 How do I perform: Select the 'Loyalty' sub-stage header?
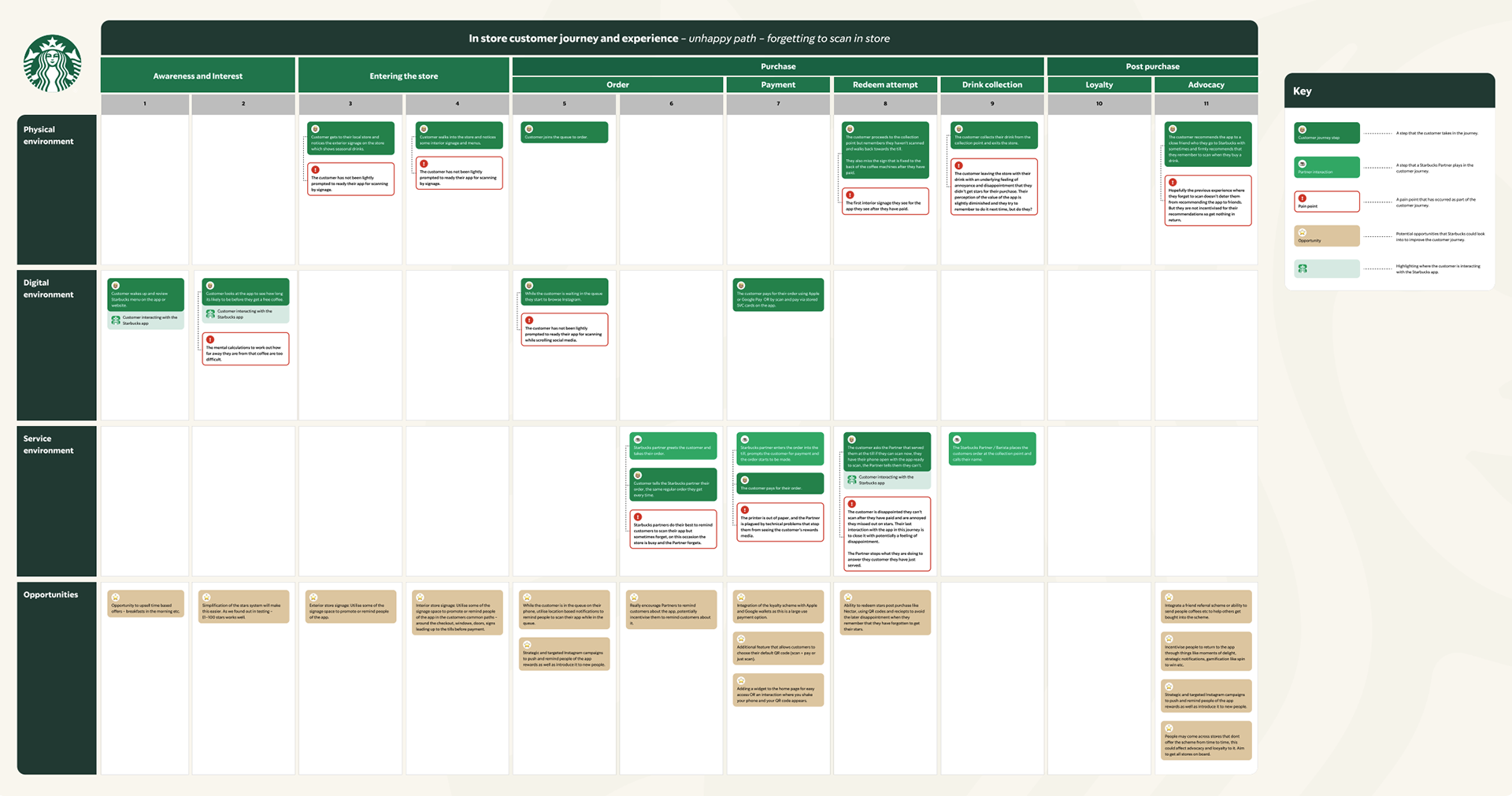pyautogui.click(x=1099, y=84)
